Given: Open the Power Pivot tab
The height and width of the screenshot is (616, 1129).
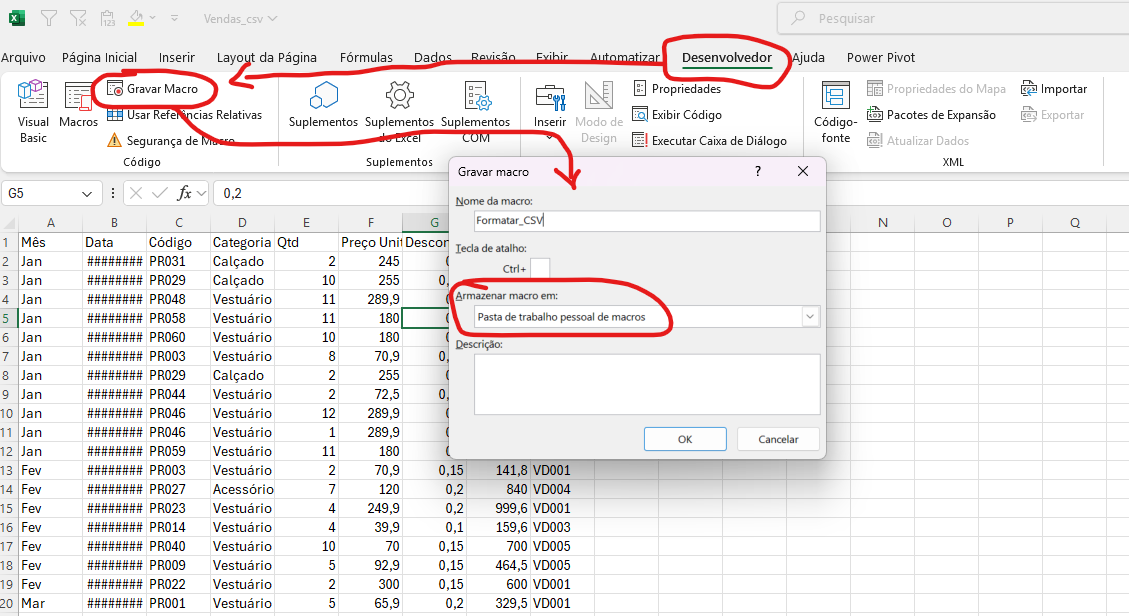Looking at the screenshot, I should pos(880,58).
